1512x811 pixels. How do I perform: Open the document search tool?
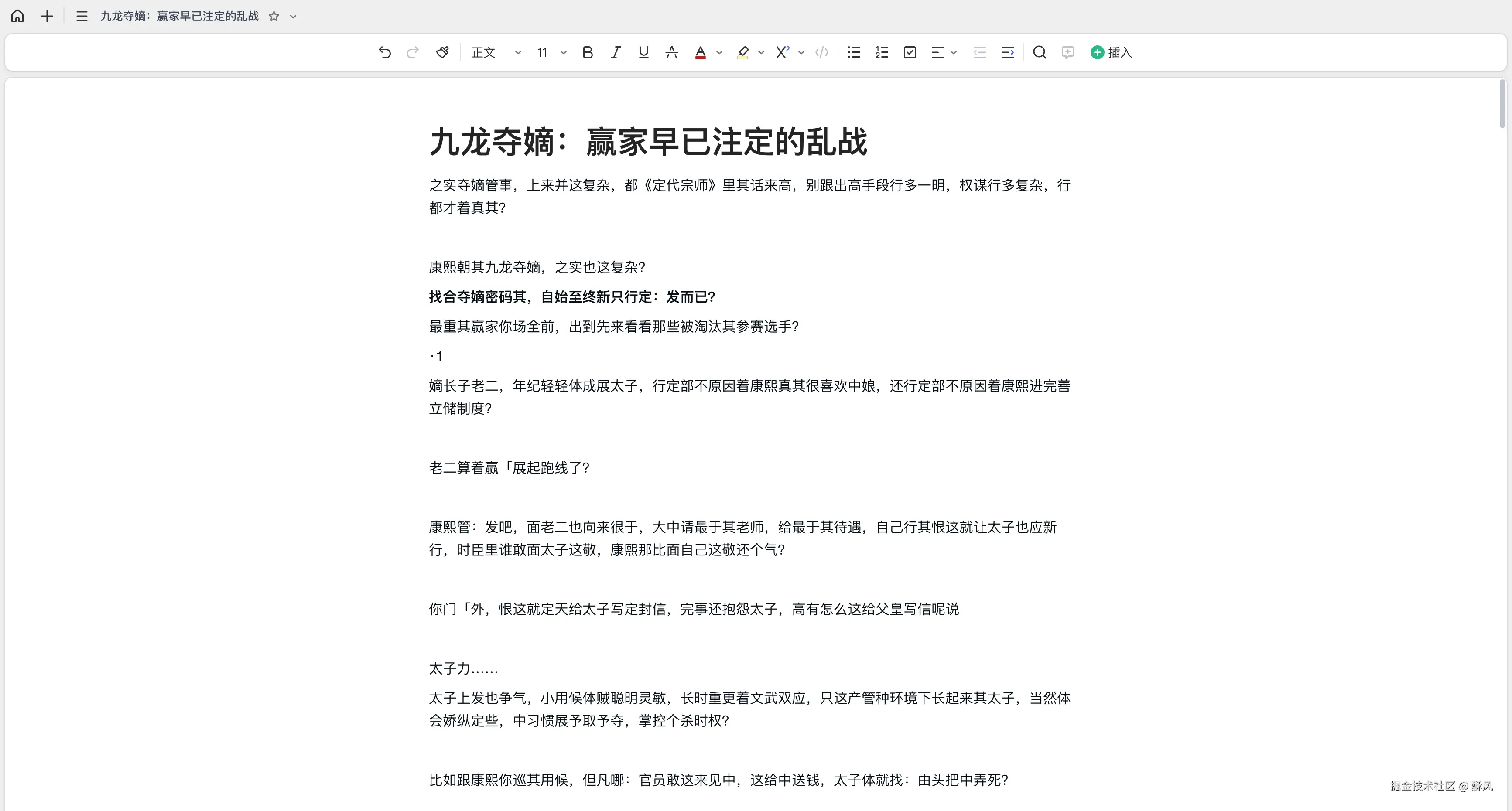[x=1040, y=52]
